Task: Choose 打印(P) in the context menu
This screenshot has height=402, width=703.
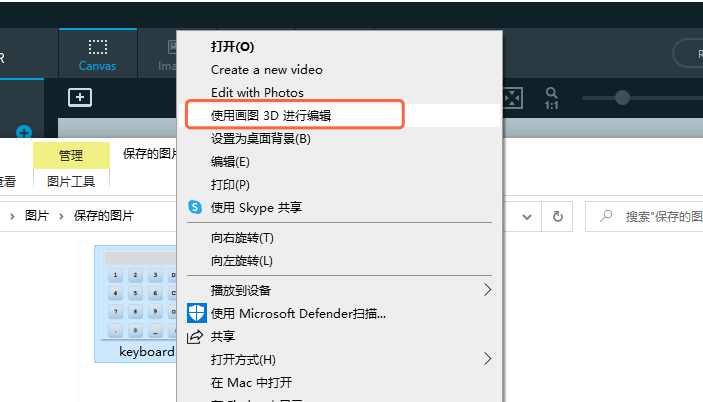Action: [230, 185]
